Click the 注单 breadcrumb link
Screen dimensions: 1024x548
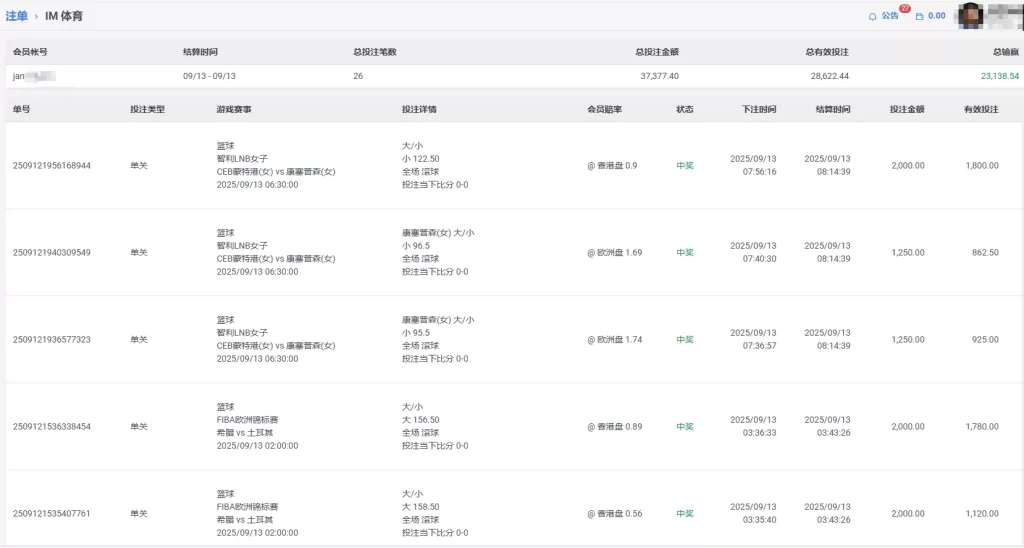click(17, 16)
